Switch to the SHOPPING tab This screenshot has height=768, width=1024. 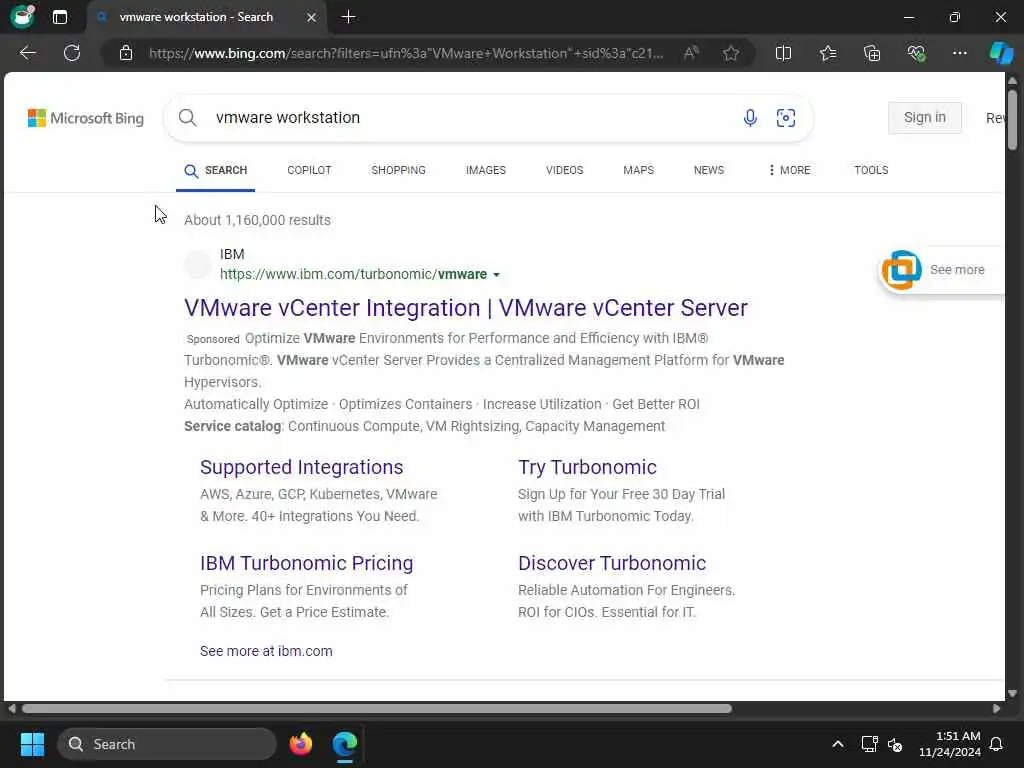(398, 170)
